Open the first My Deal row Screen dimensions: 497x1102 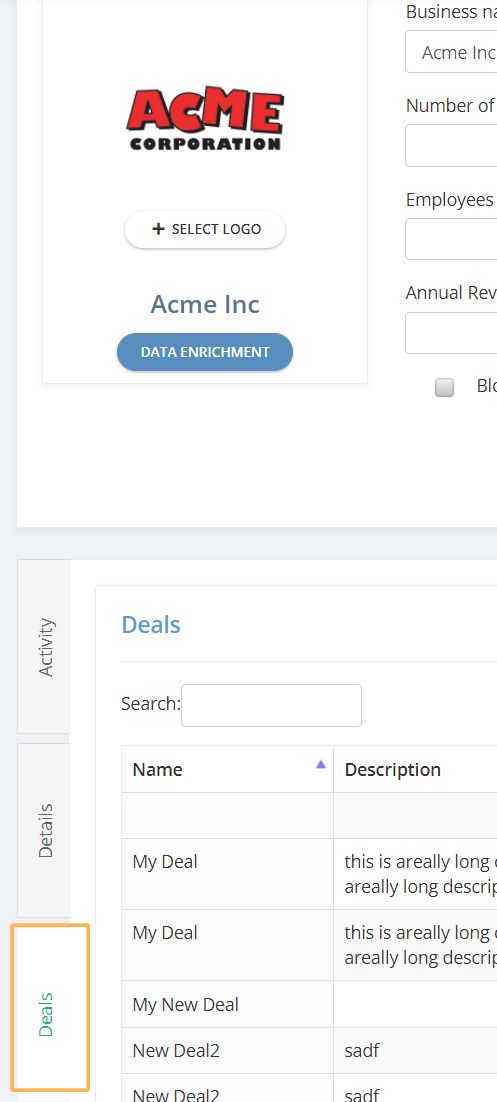309,874
